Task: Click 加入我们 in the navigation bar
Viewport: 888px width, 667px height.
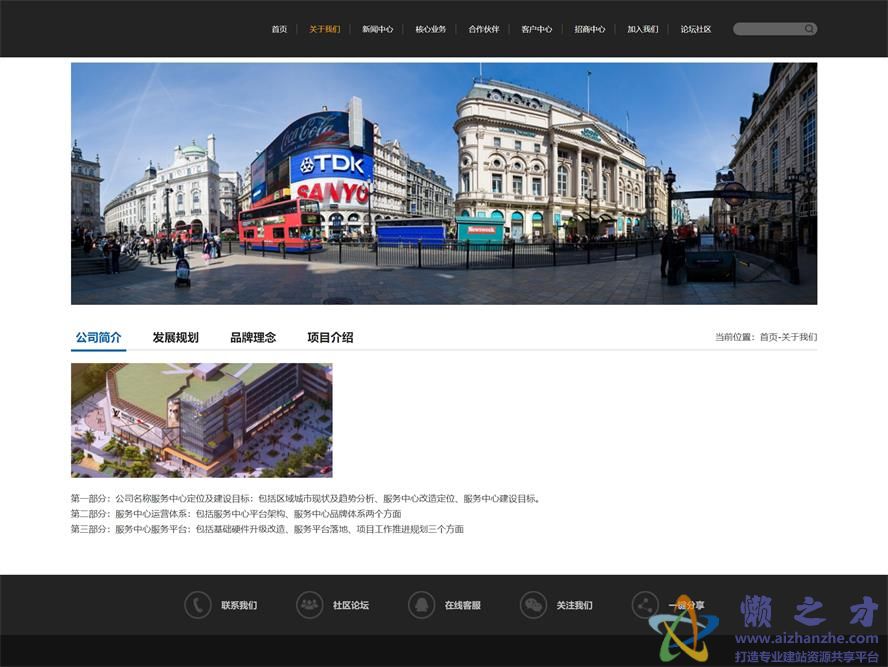Action: coord(643,29)
